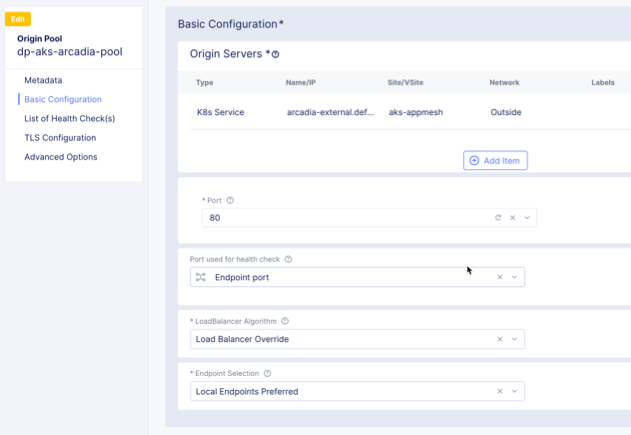
Task: Open List of Health Check(s) section
Action: point(69,118)
